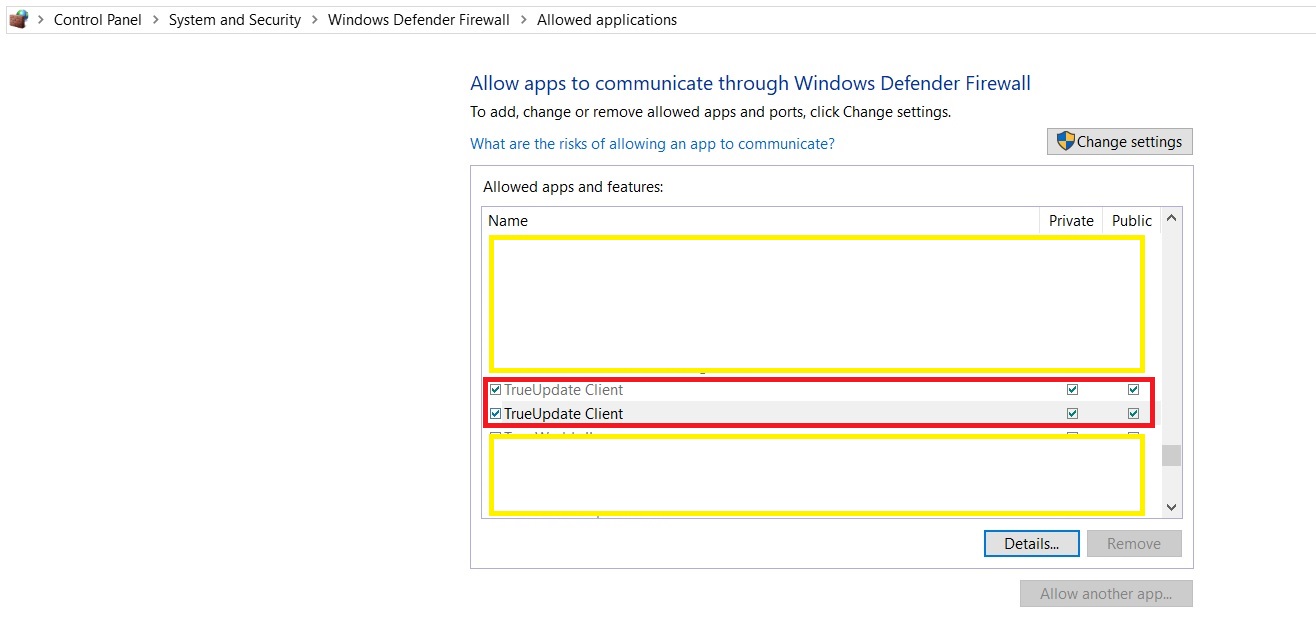Image resolution: width=1316 pixels, height=643 pixels.
Task: Click the Control Panel icon in address bar
Action: 18,19
